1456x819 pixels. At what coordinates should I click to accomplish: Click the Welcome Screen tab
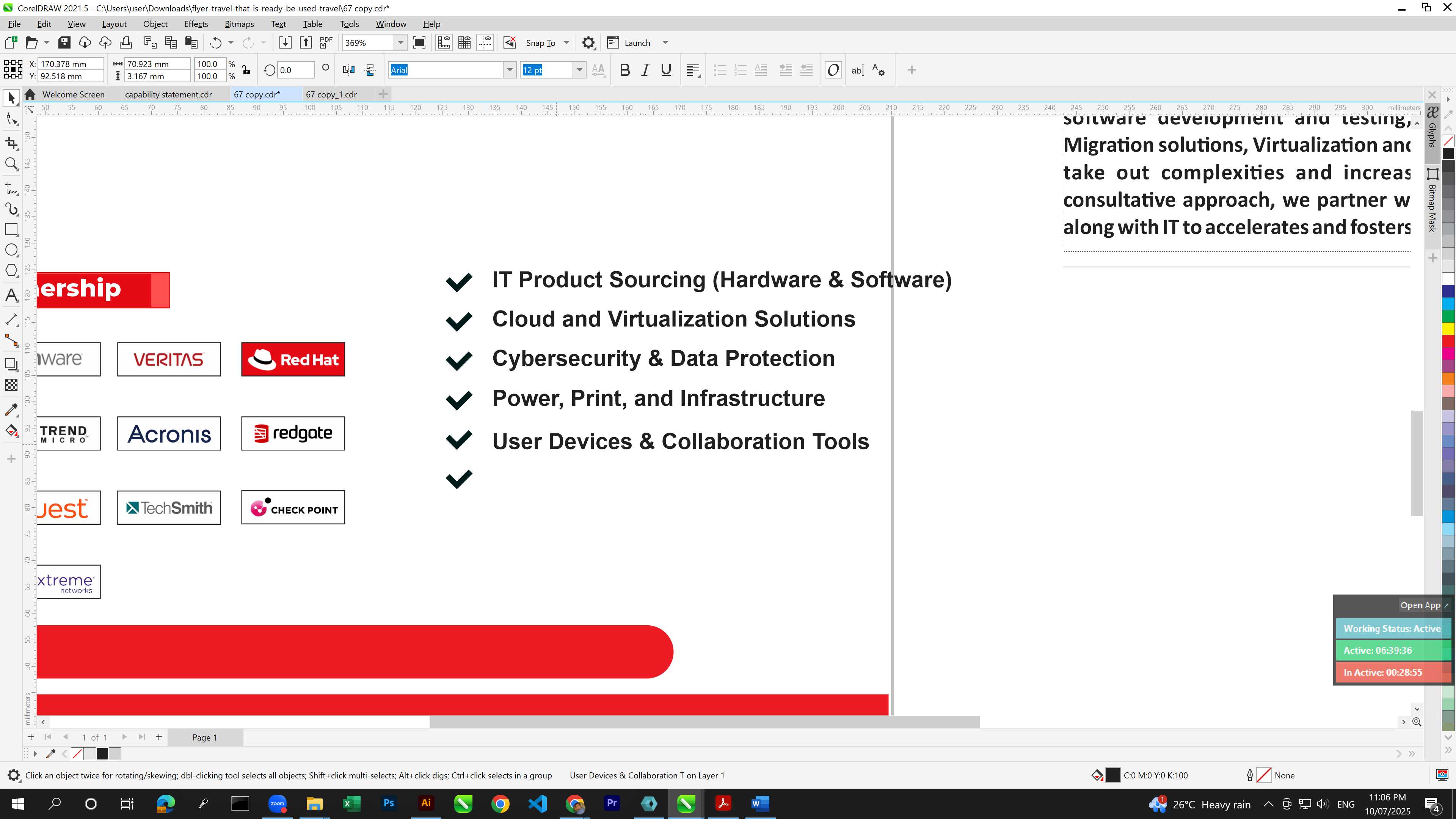tap(73, 94)
